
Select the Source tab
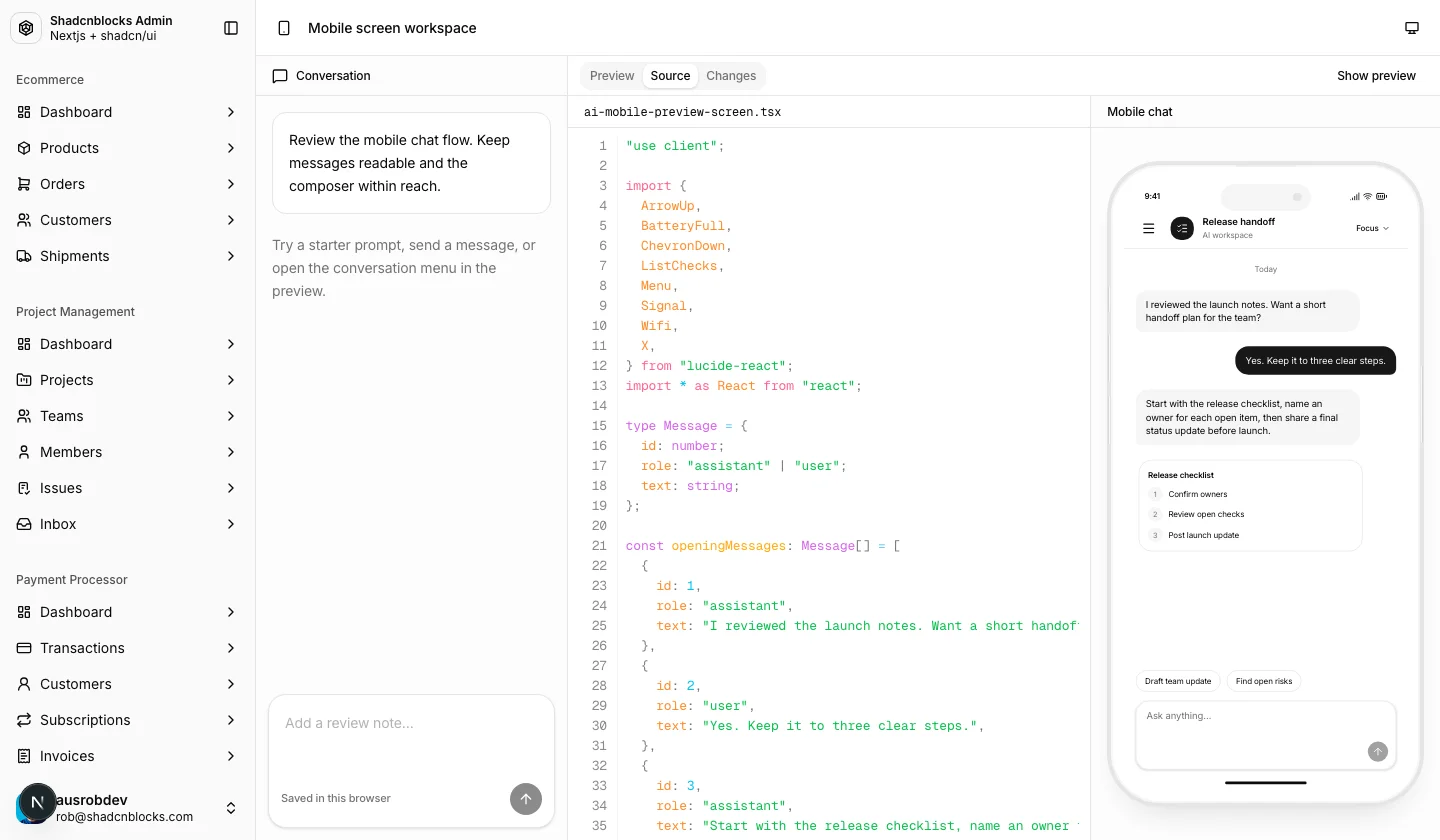(670, 76)
